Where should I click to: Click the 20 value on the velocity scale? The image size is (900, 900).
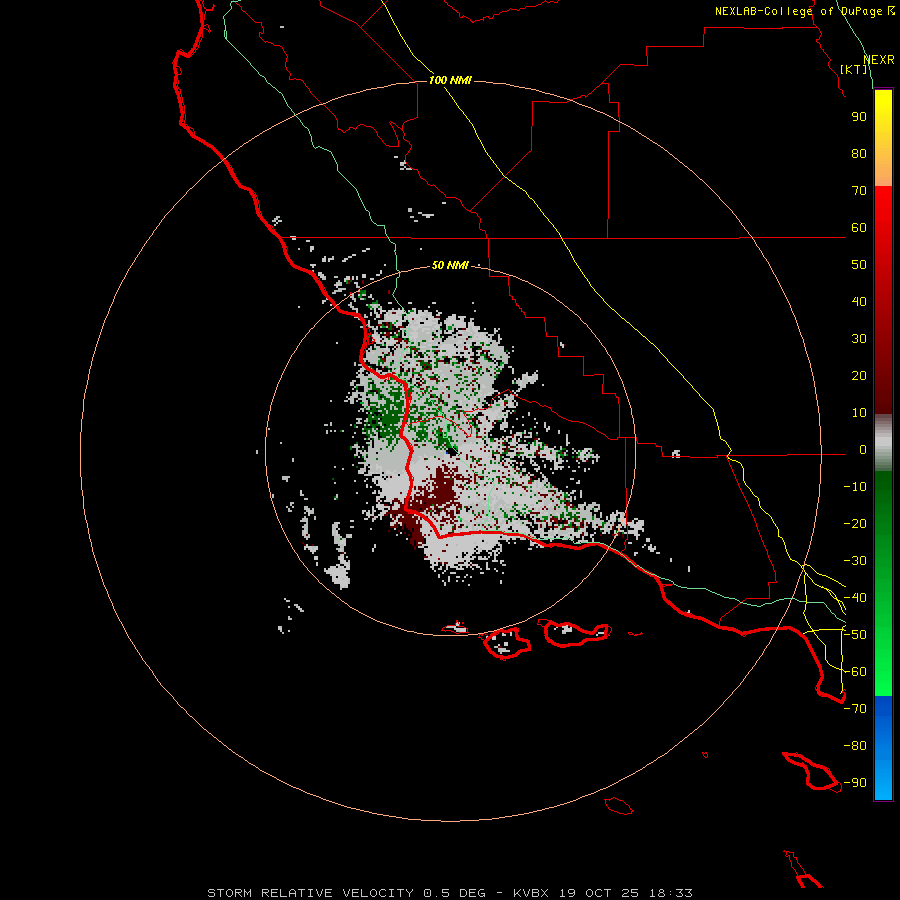click(859, 376)
